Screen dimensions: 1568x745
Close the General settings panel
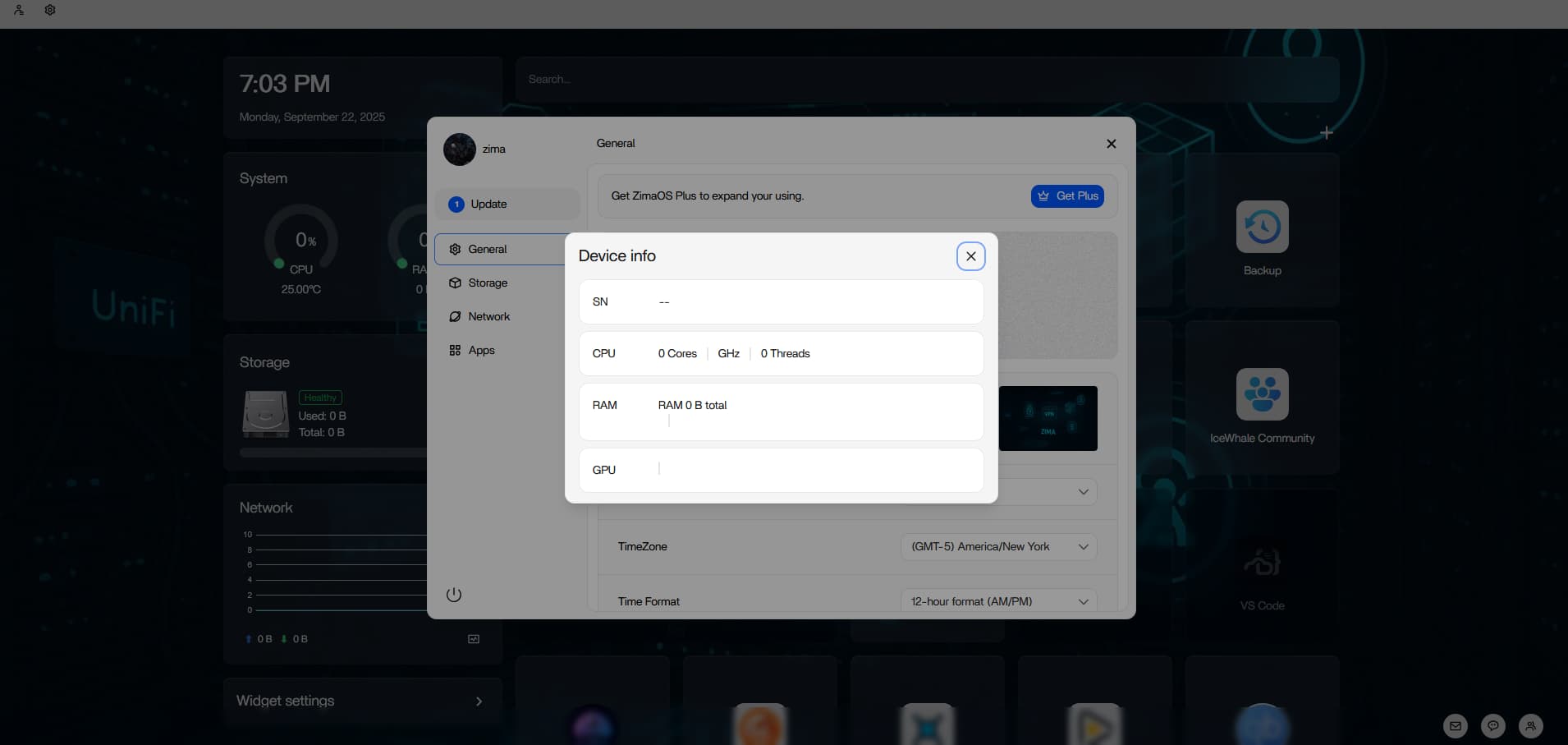[x=1111, y=144]
